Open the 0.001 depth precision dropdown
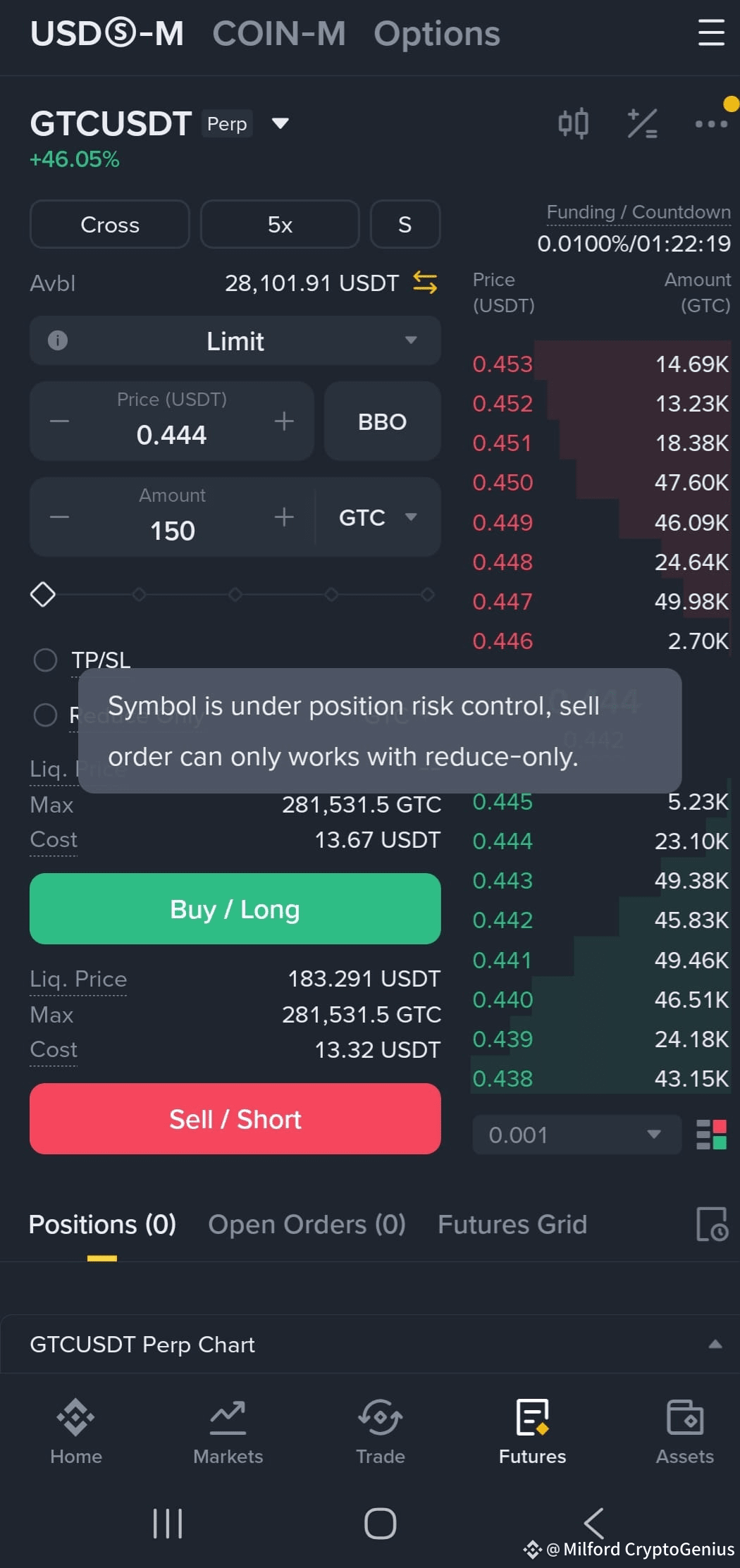Image resolution: width=740 pixels, height=1568 pixels. click(x=576, y=1135)
